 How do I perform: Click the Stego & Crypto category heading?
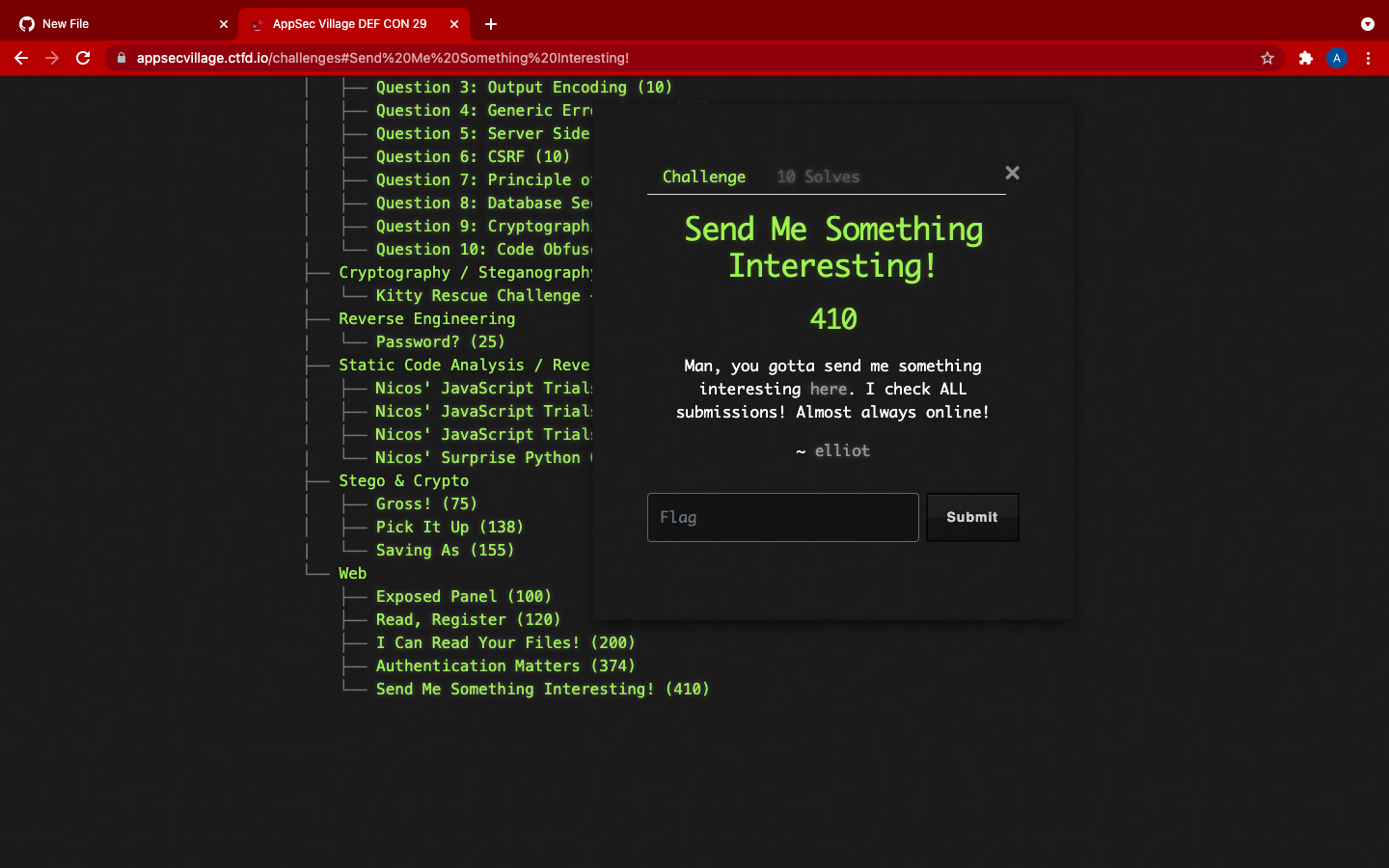[x=403, y=480]
